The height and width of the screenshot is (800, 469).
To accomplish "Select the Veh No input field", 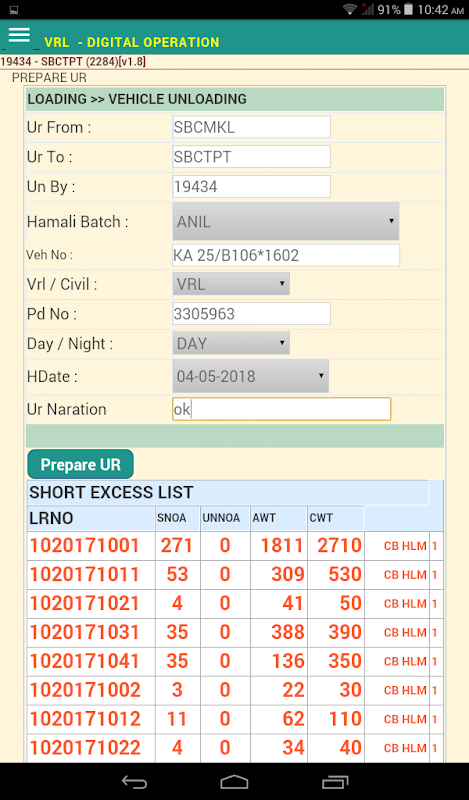I will tap(286, 255).
